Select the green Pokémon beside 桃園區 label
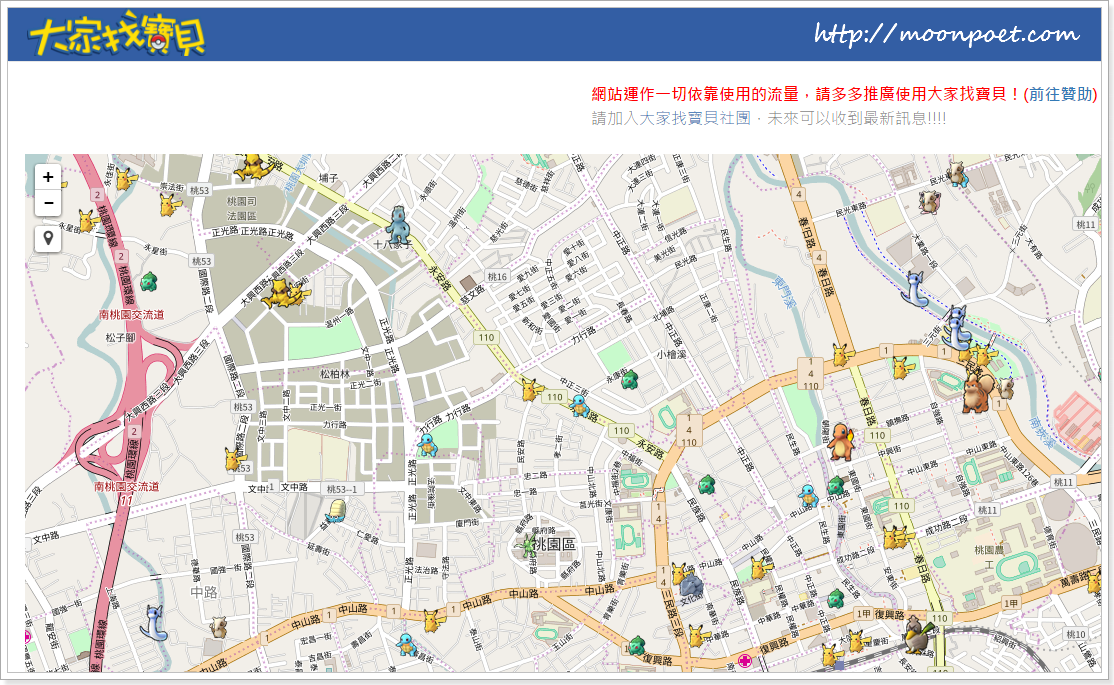This screenshot has width=1114, height=685. click(527, 543)
